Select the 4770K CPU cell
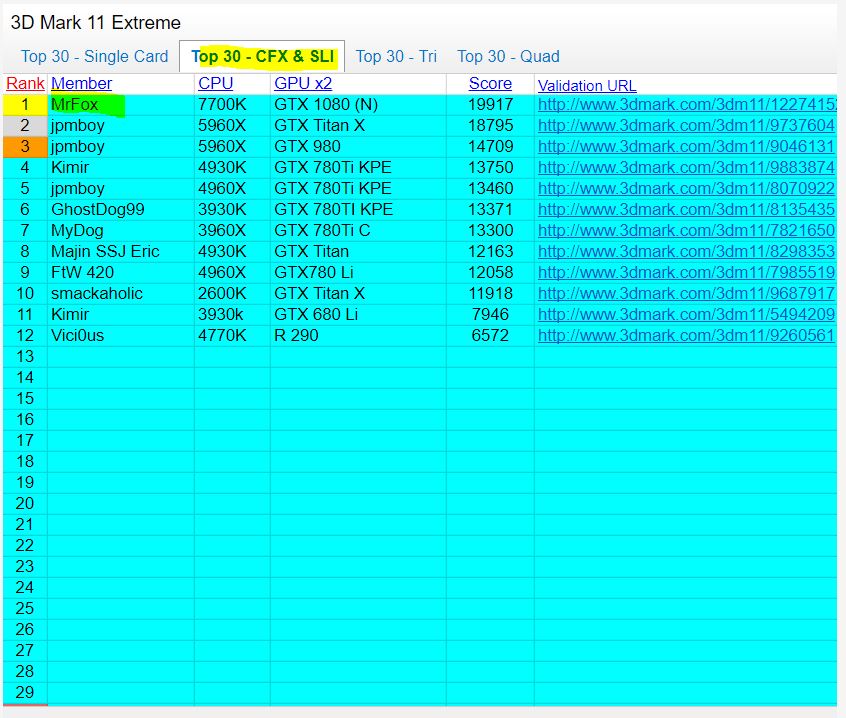846x718 pixels. pos(232,336)
